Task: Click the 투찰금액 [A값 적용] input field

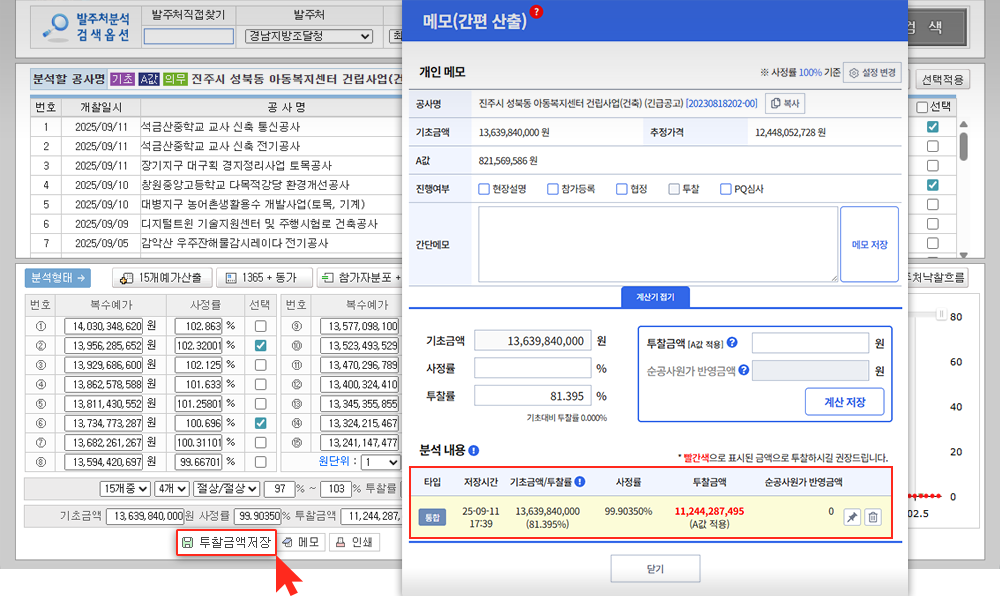Action: (x=810, y=343)
